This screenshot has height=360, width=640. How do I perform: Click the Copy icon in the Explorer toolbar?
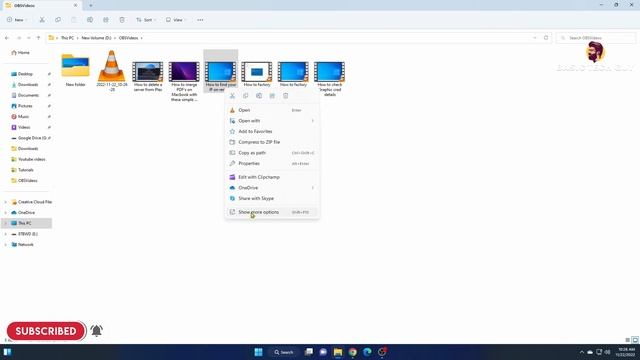point(58,20)
